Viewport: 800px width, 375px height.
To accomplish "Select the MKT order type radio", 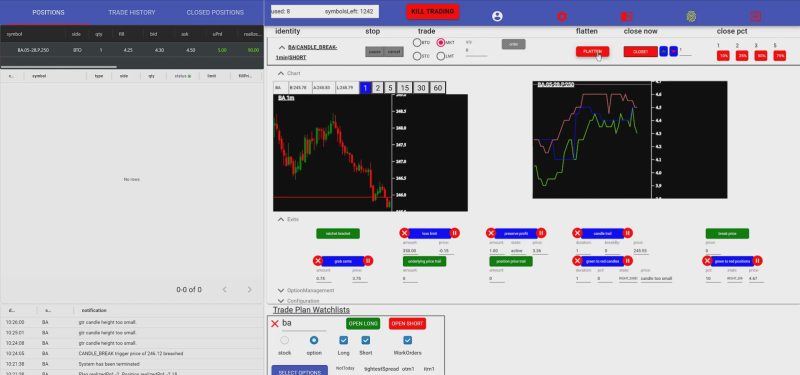I will 441,43.
